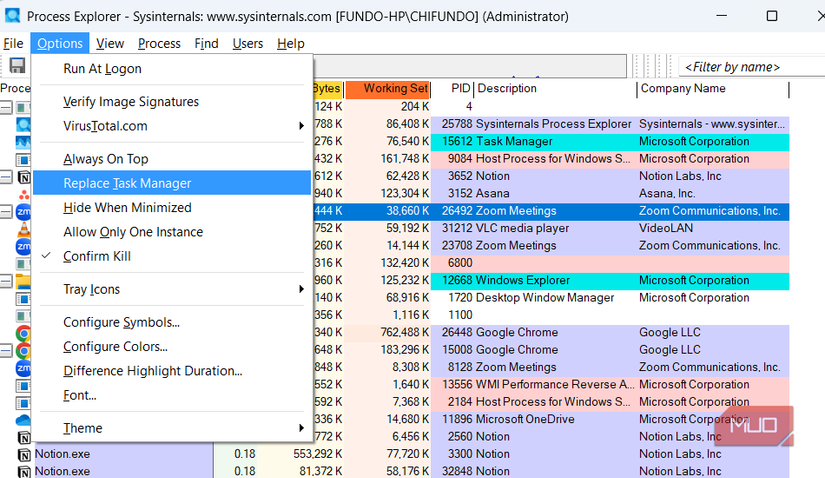Toggle Hide When Minimized

(x=172, y=207)
